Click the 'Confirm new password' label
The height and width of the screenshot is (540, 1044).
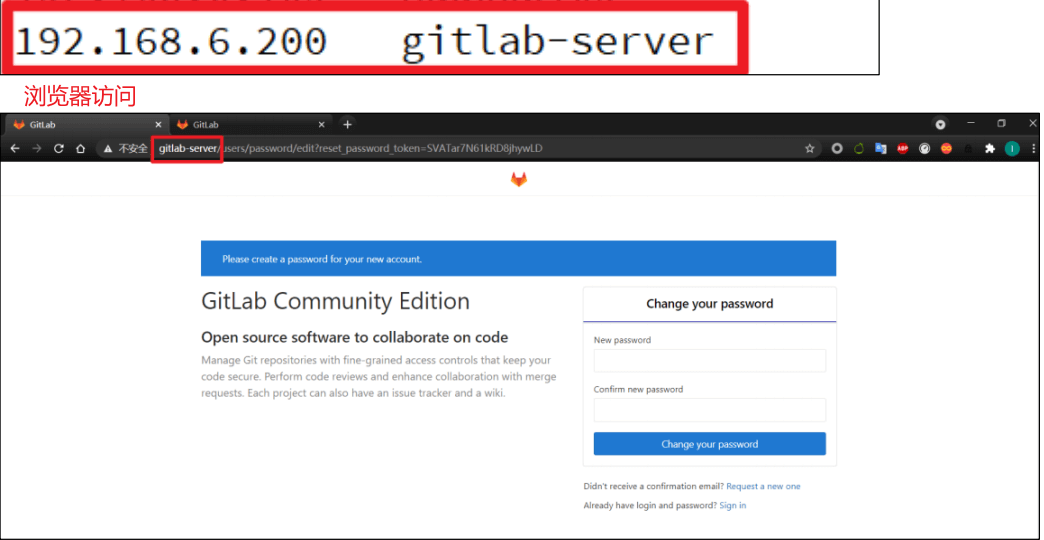[639, 389]
